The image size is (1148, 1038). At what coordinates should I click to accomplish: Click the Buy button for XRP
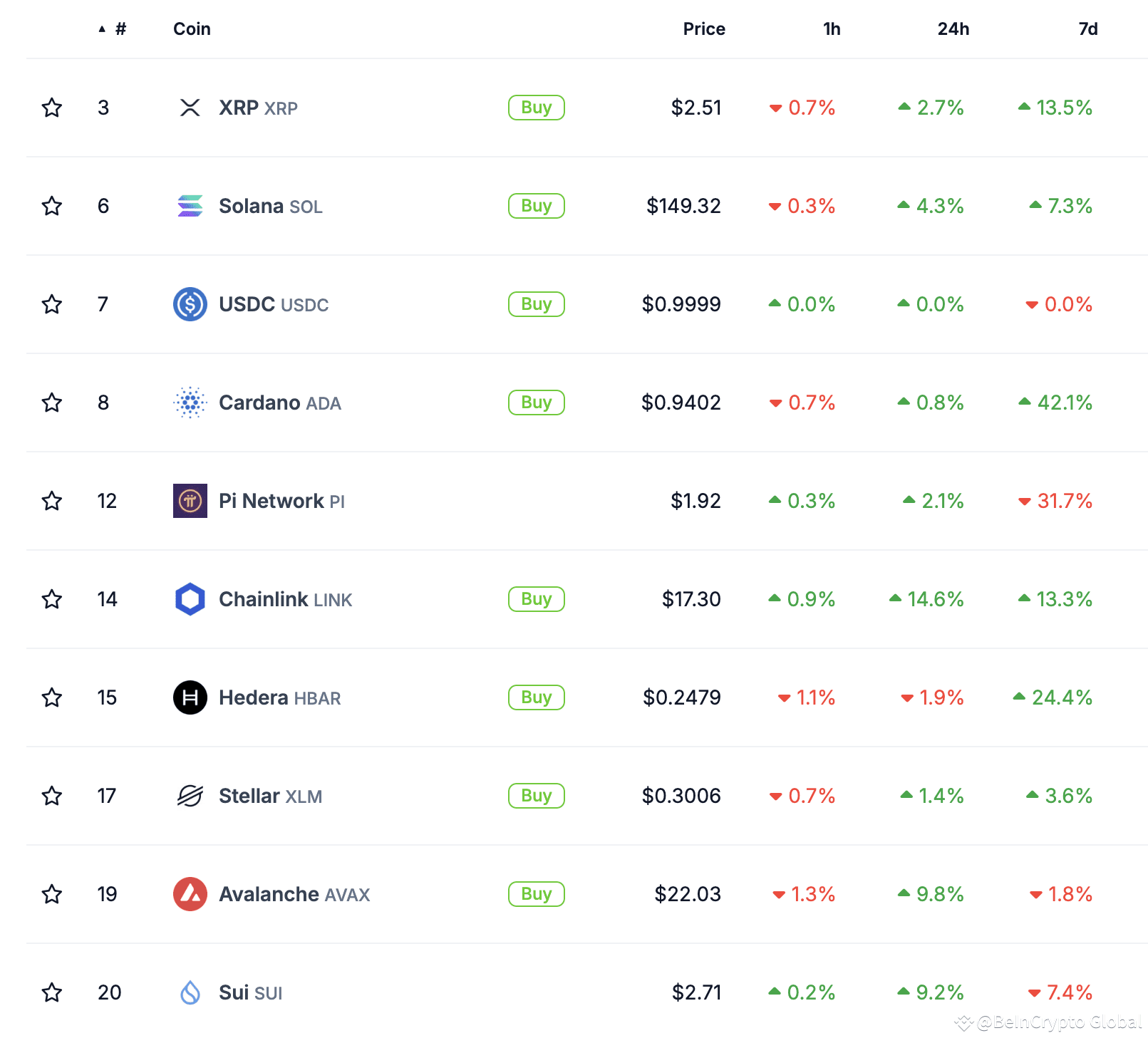536,108
